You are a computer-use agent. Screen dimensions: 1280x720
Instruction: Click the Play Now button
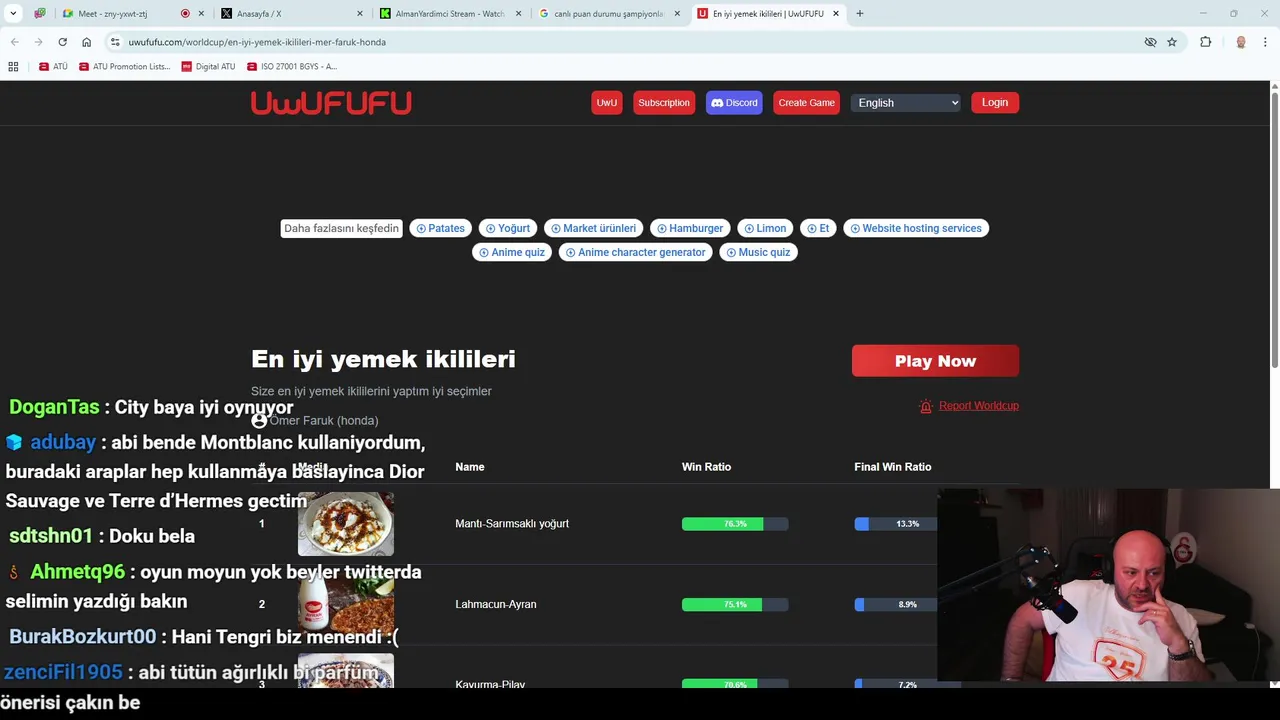click(x=935, y=361)
